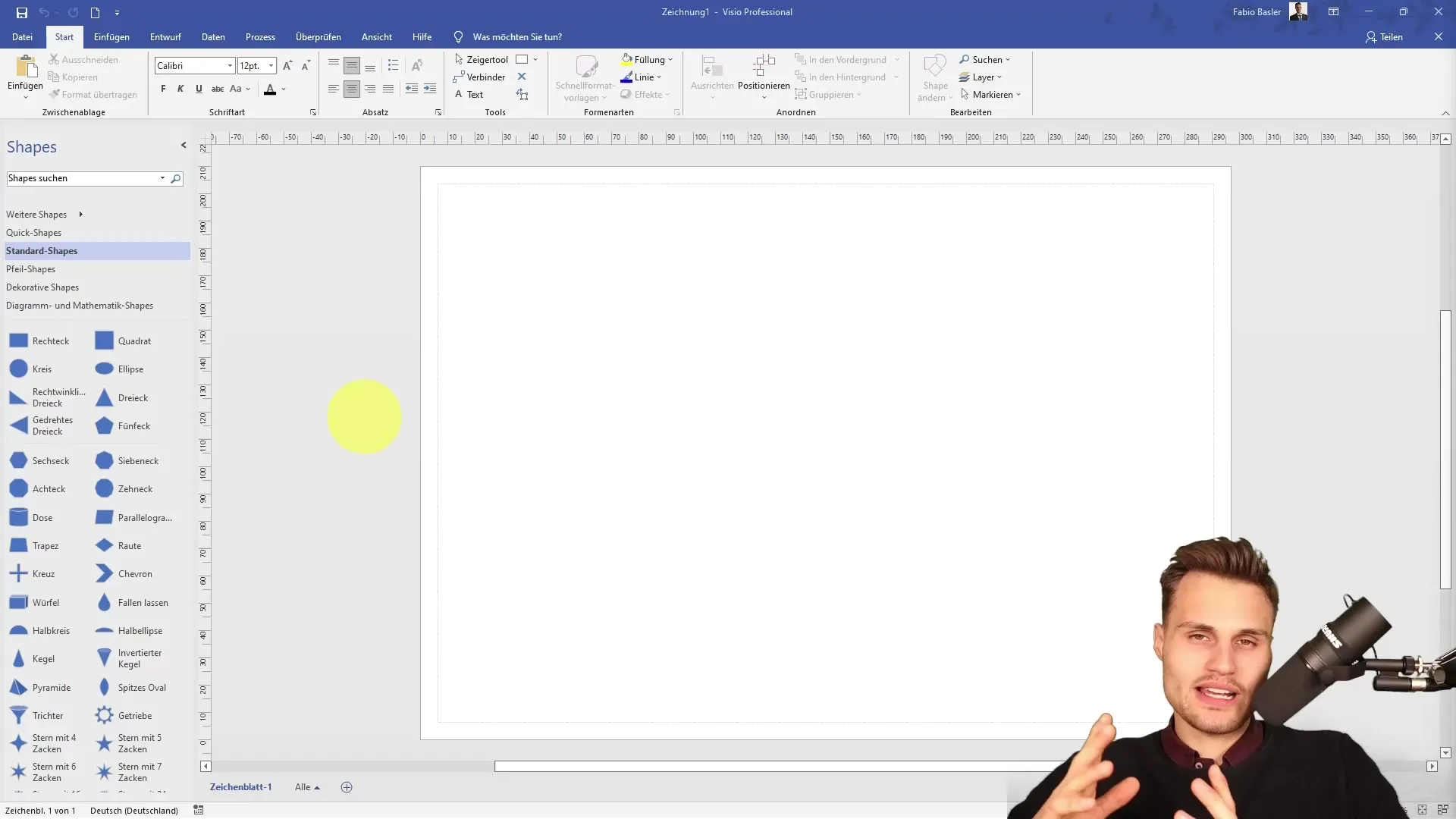Click the Teilen share button
This screenshot has height=819, width=1456.
pos(1384,36)
